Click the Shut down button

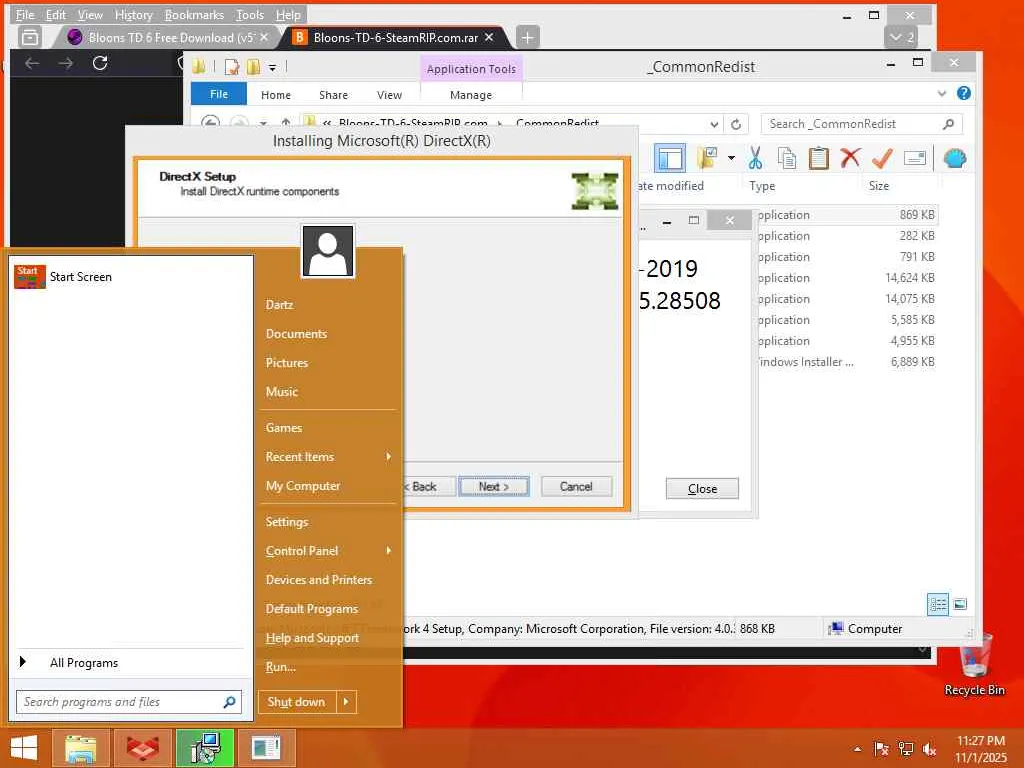[x=296, y=702]
